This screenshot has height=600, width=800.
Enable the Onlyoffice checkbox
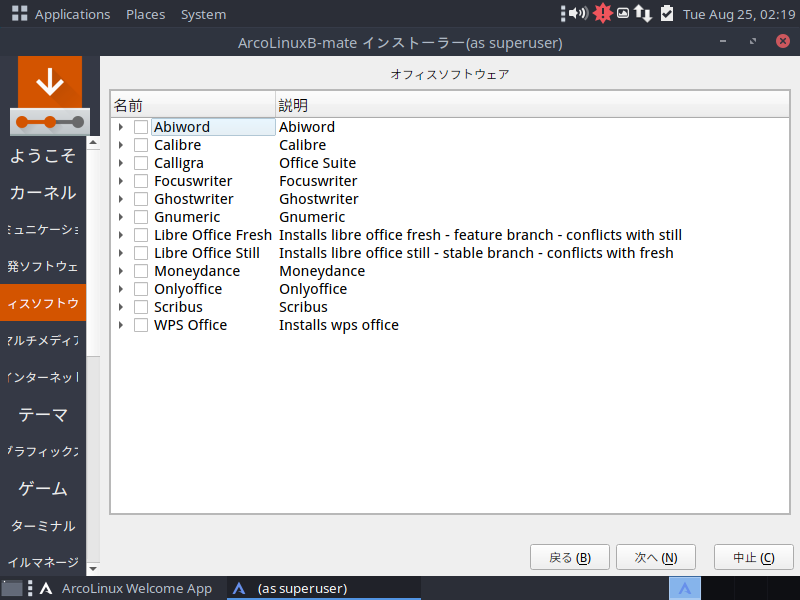(141, 289)
